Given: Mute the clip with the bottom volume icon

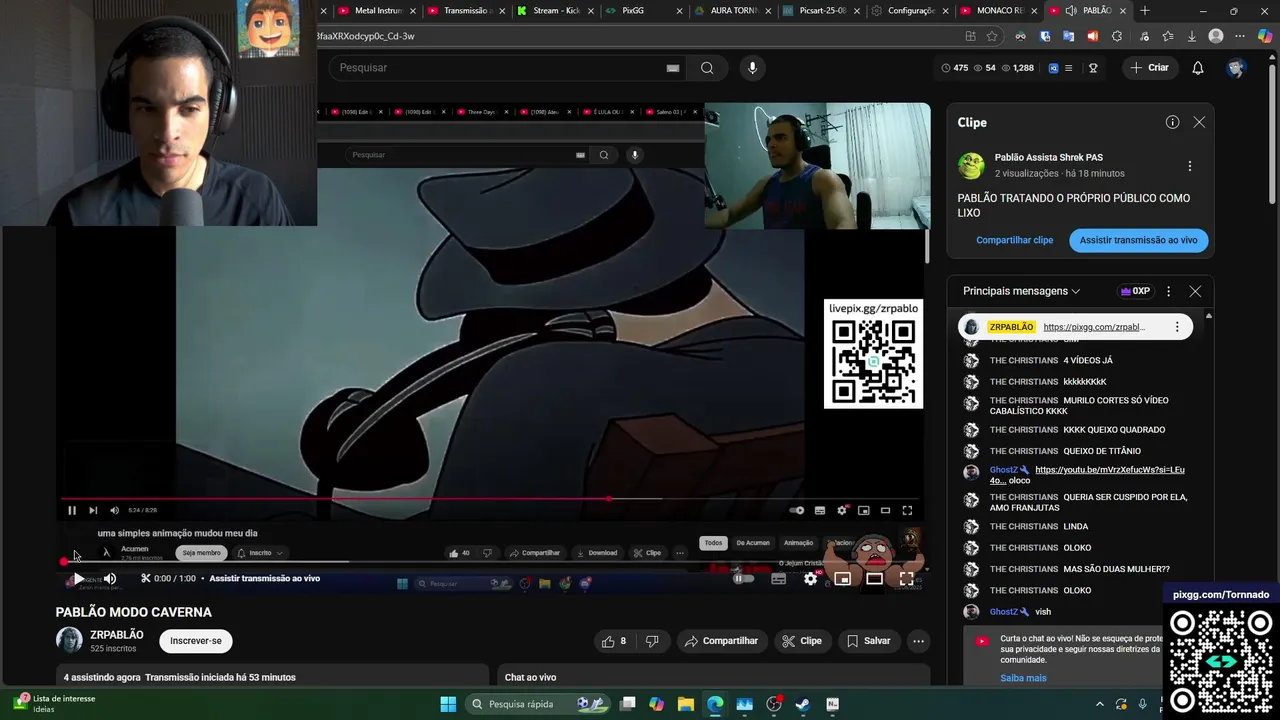Looking at the screenshot, I should [110, 578].
